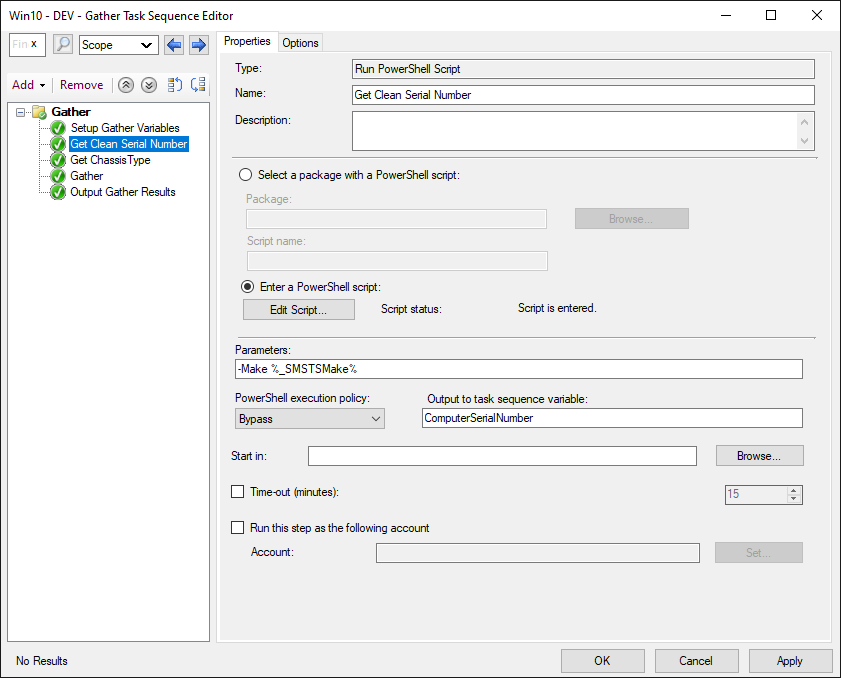Click green check icon beside Get Clean Serial Number
This screenshot has width=841, height=678.
(x=58, y=144)
